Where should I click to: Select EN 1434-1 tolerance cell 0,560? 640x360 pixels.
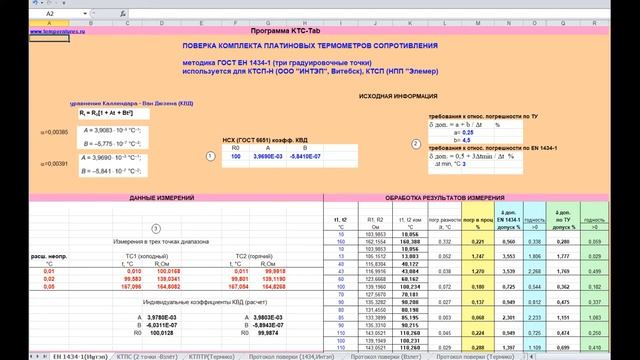pos(509,242)
